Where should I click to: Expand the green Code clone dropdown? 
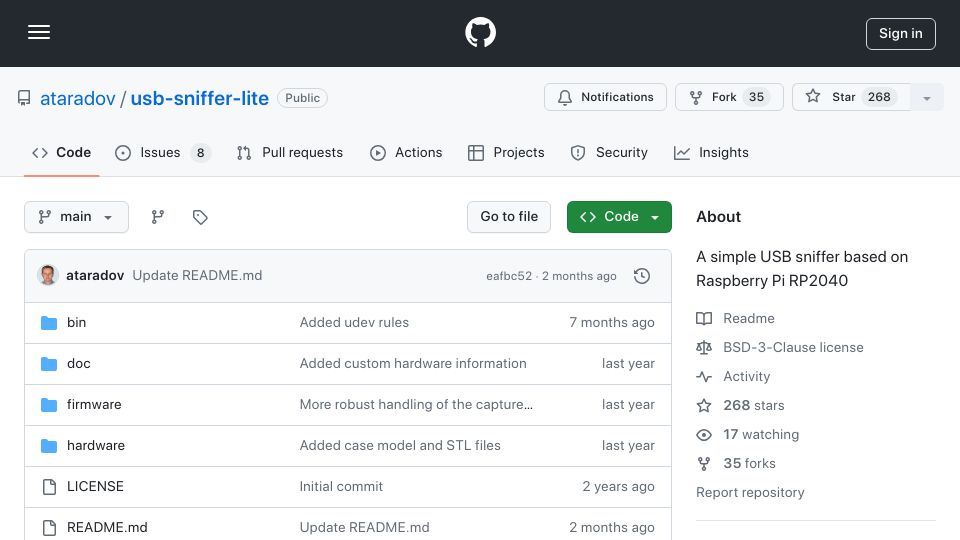[619, 217]
